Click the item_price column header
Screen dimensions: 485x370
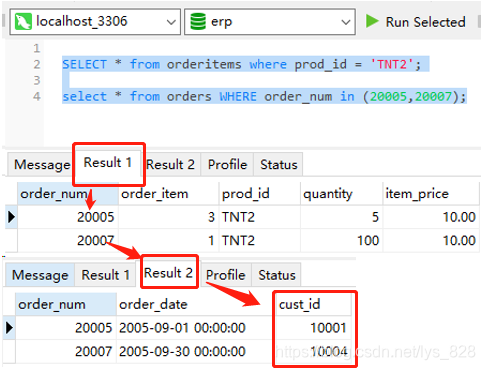(431, 194)
